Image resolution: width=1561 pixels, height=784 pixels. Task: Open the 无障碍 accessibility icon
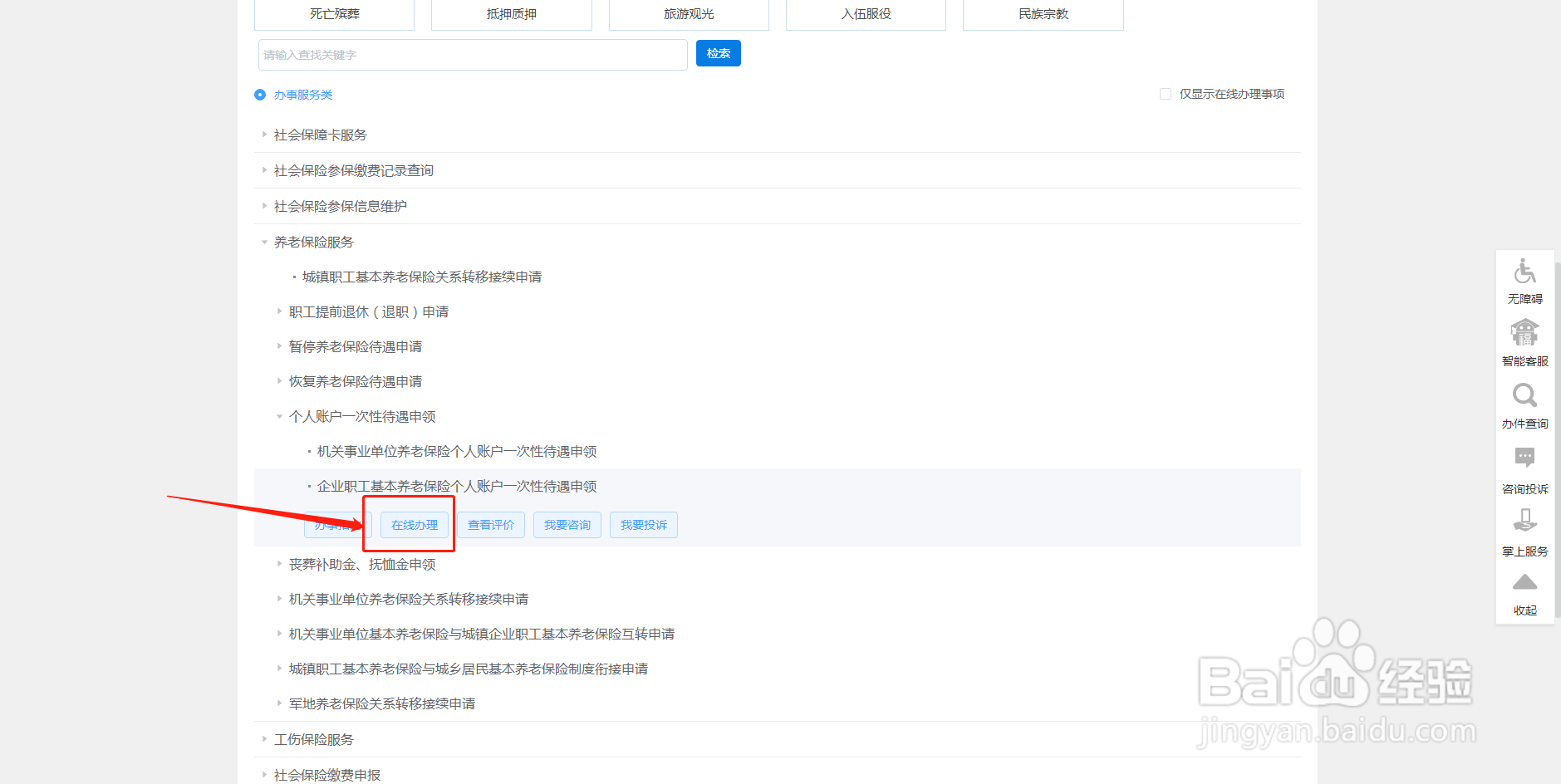[x=1524, y=272]
